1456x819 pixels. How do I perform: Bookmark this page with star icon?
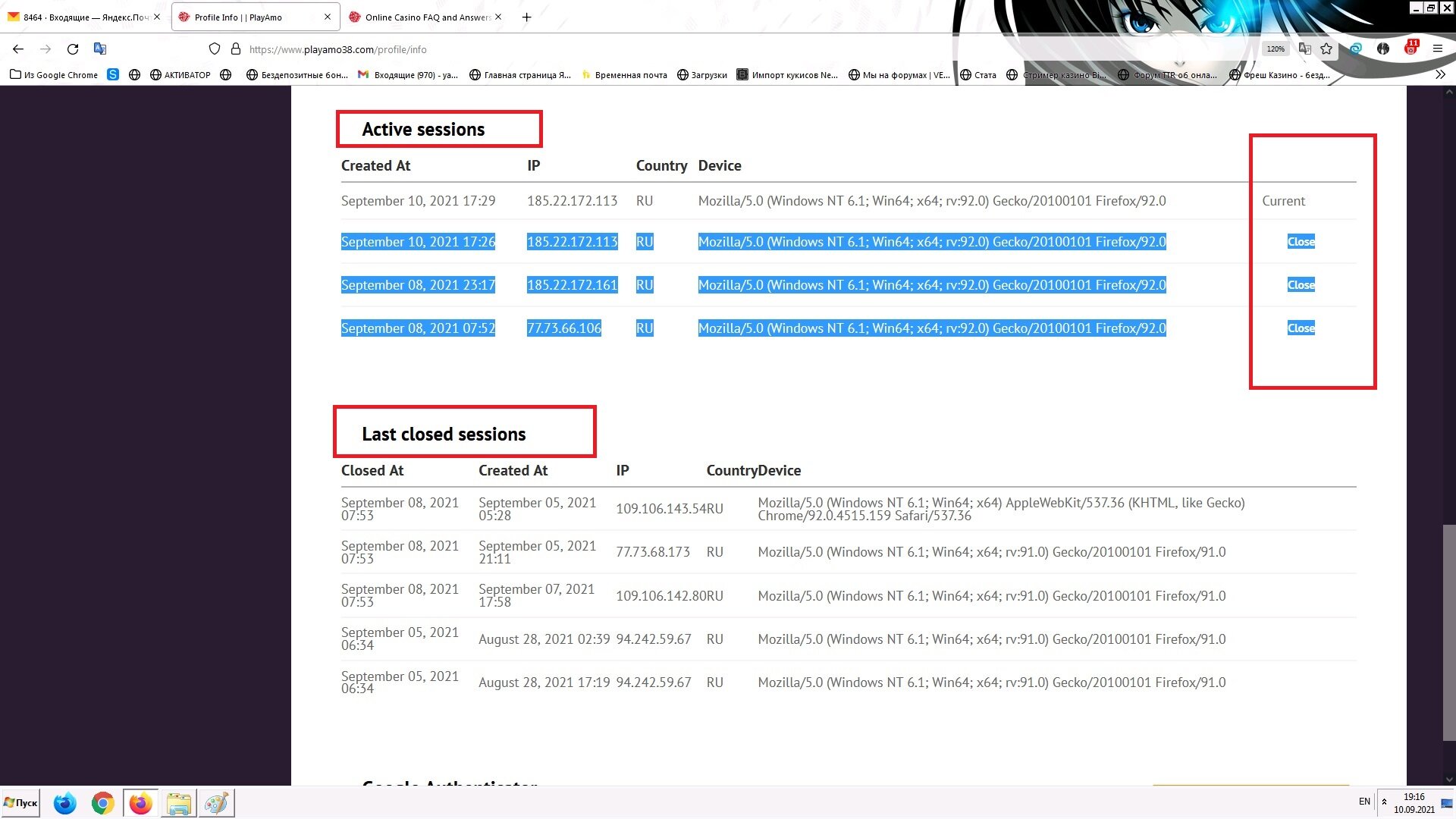coord(1326,49)
